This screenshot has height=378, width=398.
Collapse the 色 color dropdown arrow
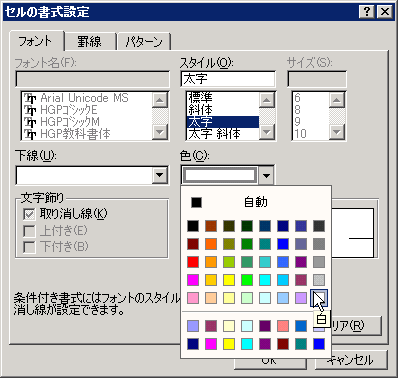coord(266,175)
